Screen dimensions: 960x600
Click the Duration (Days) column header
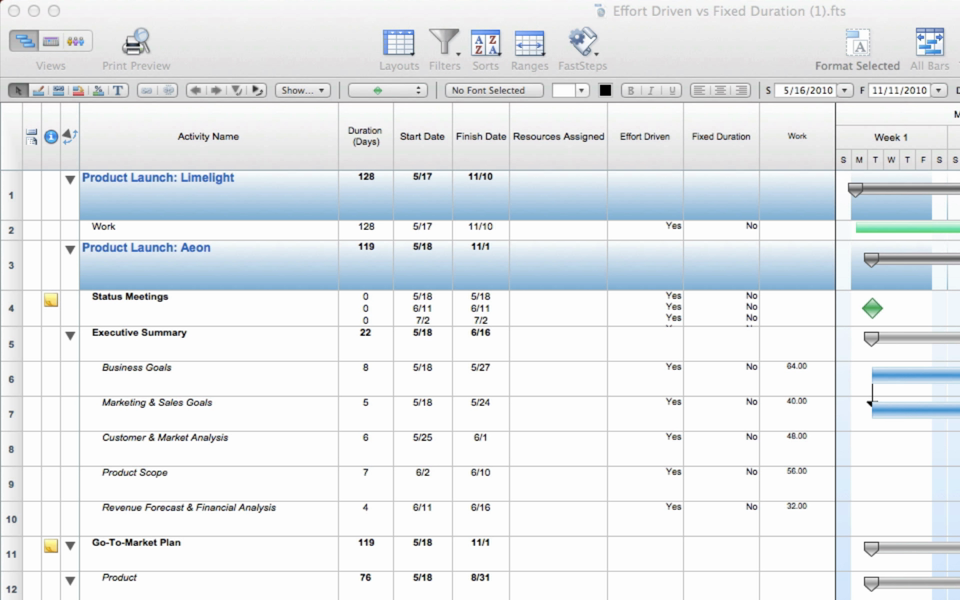[365, 137]
